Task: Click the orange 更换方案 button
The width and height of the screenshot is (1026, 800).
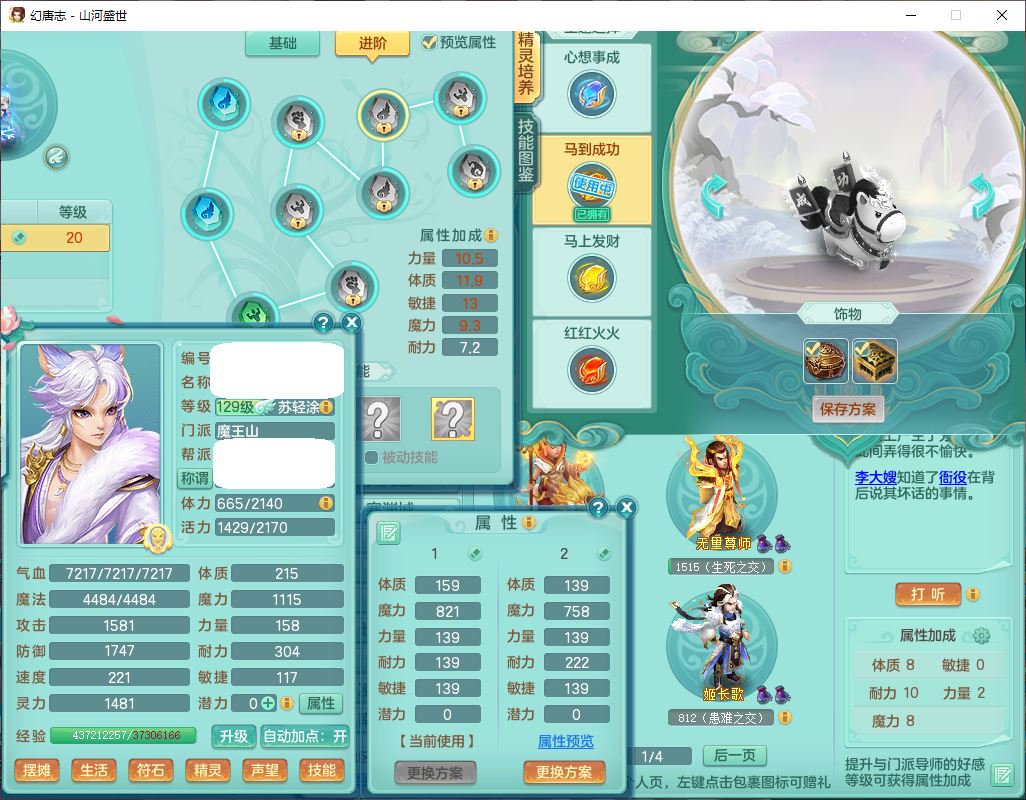Action: (x=564, y=773)
